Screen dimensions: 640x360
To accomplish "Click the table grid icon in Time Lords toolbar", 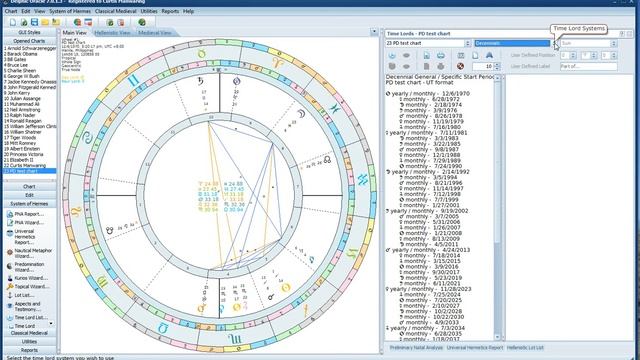I will pyautogui.click(x=461, y=55).
